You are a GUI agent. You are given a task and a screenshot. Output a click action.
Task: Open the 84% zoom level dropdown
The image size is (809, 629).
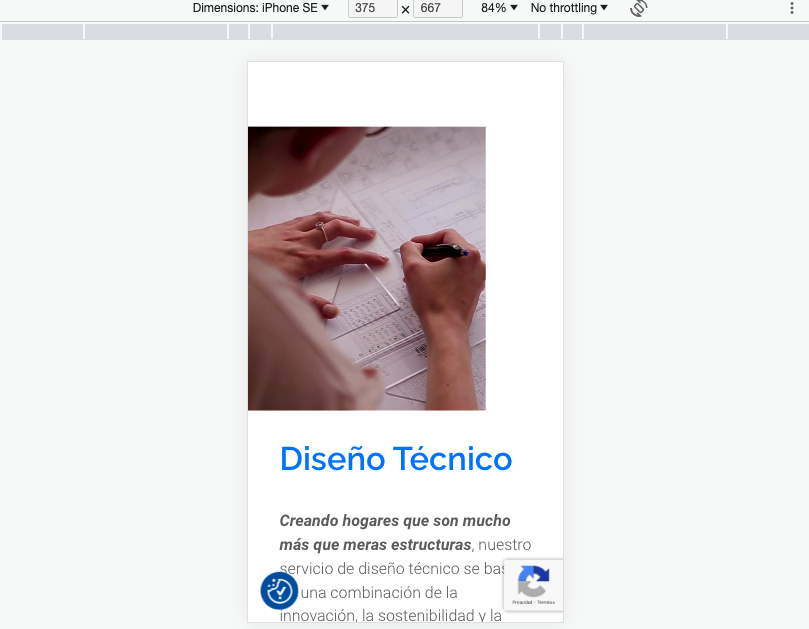click(x=499, y=8)
